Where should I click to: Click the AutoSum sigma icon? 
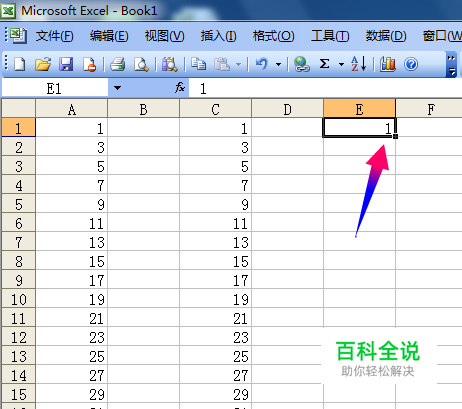point(324,64)
